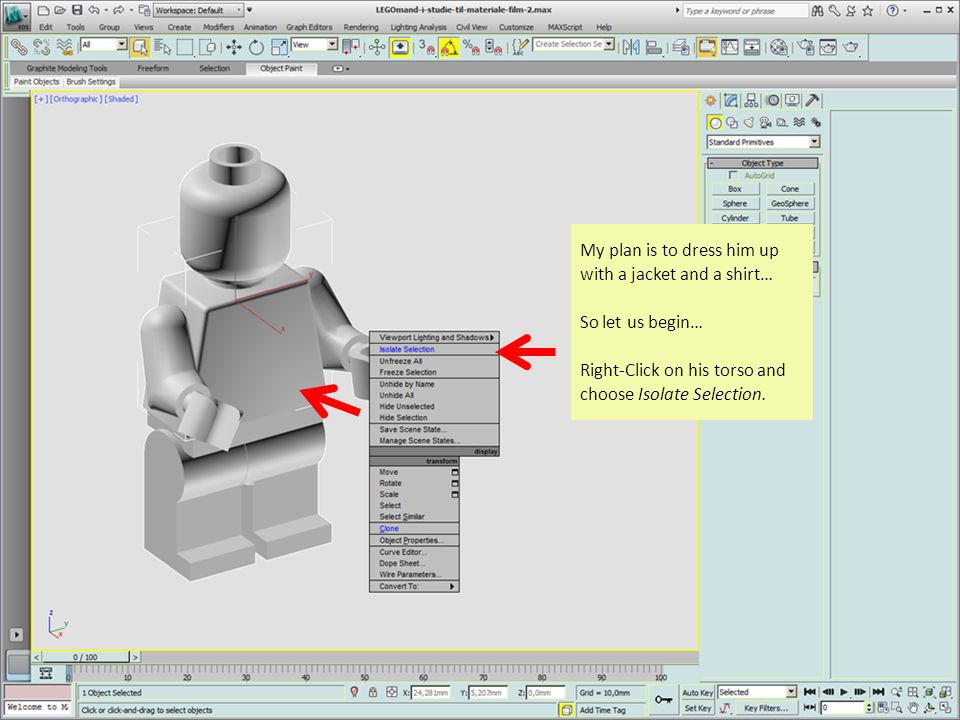This screenshot has height=720, width=960.
Task: Open the Curve Editor toolbar icon
Action: point(729,47)
